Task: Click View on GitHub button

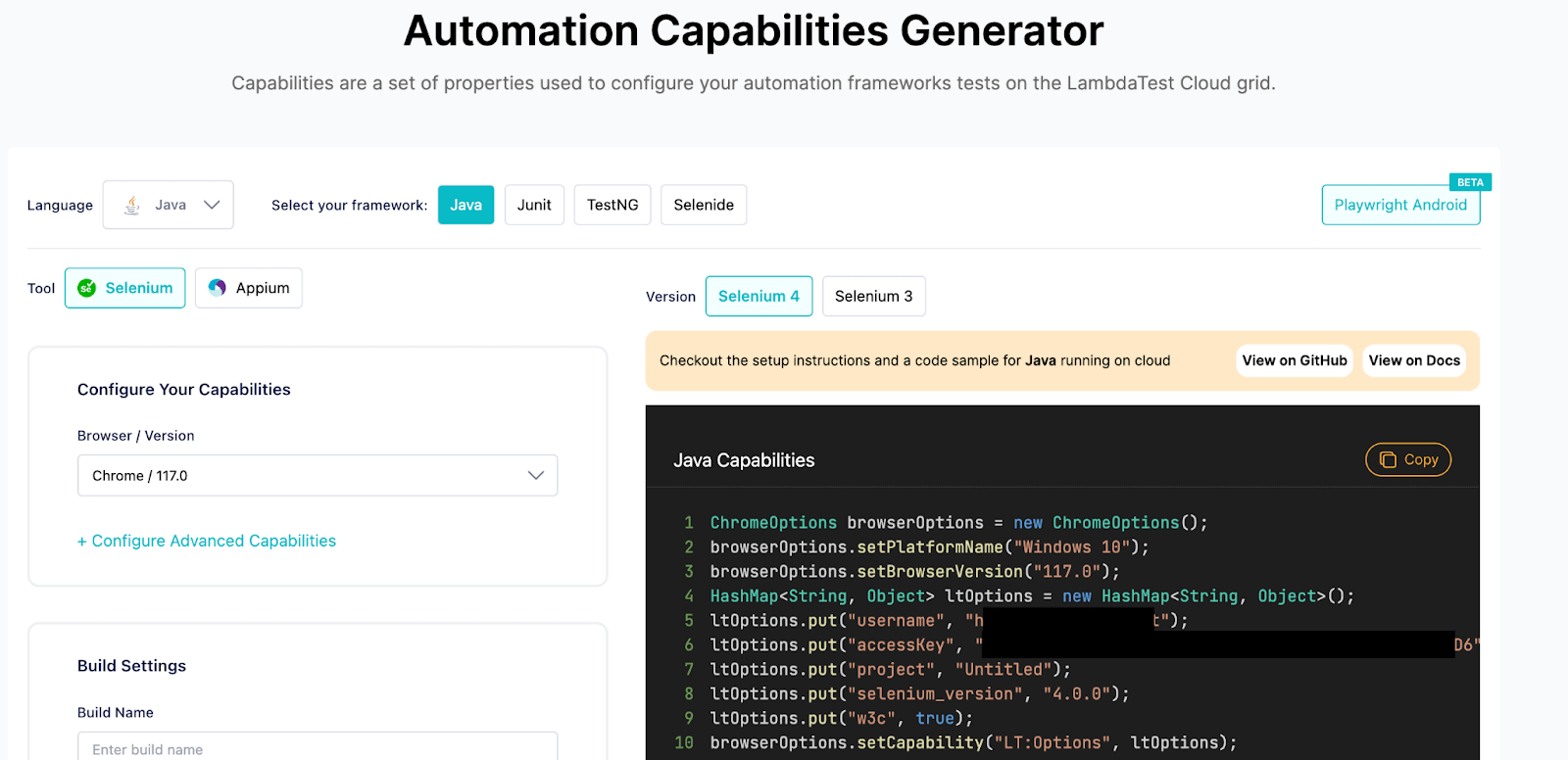Action: pos(1295,360)
